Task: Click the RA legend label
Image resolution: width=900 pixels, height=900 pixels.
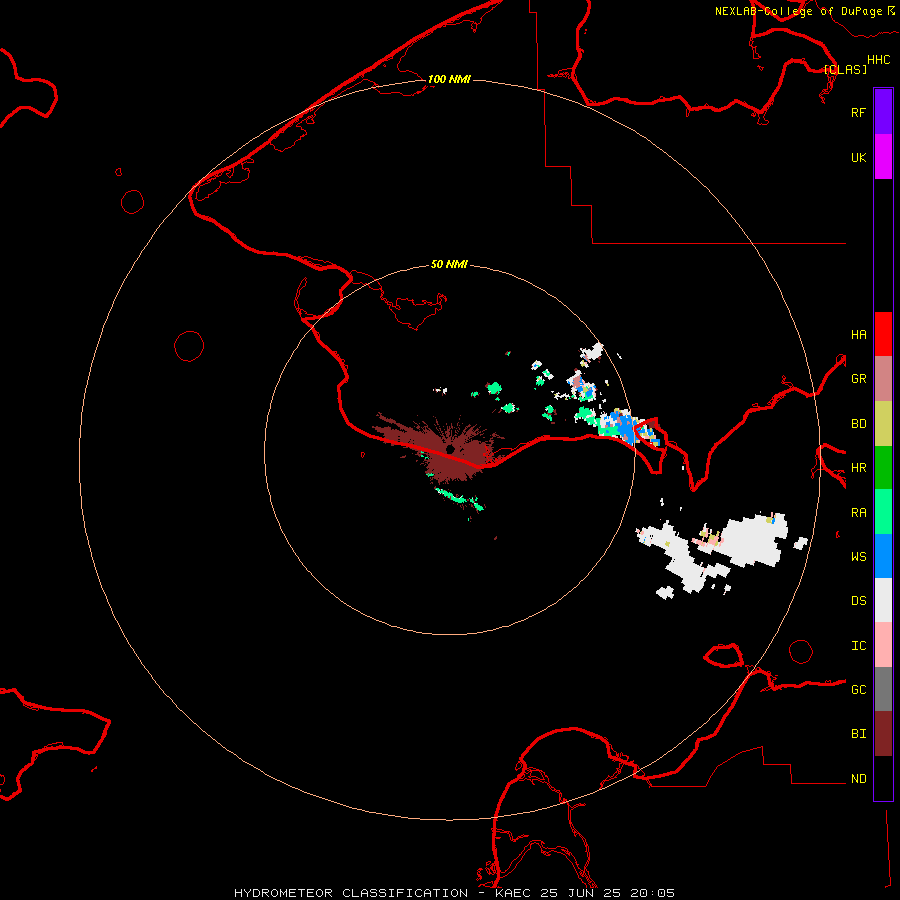Action: (858, 513)
